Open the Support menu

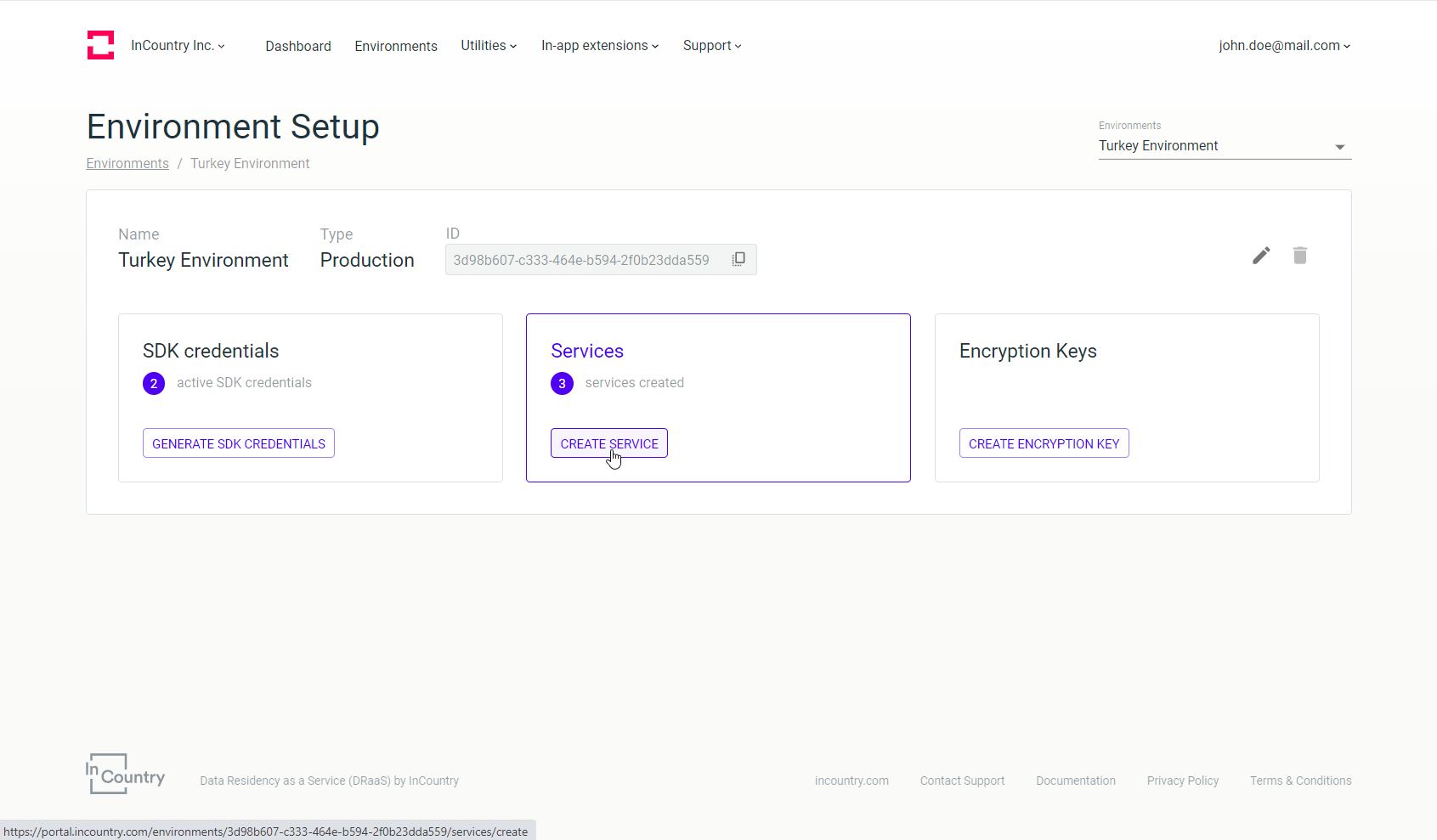click(x=711, y=46)
